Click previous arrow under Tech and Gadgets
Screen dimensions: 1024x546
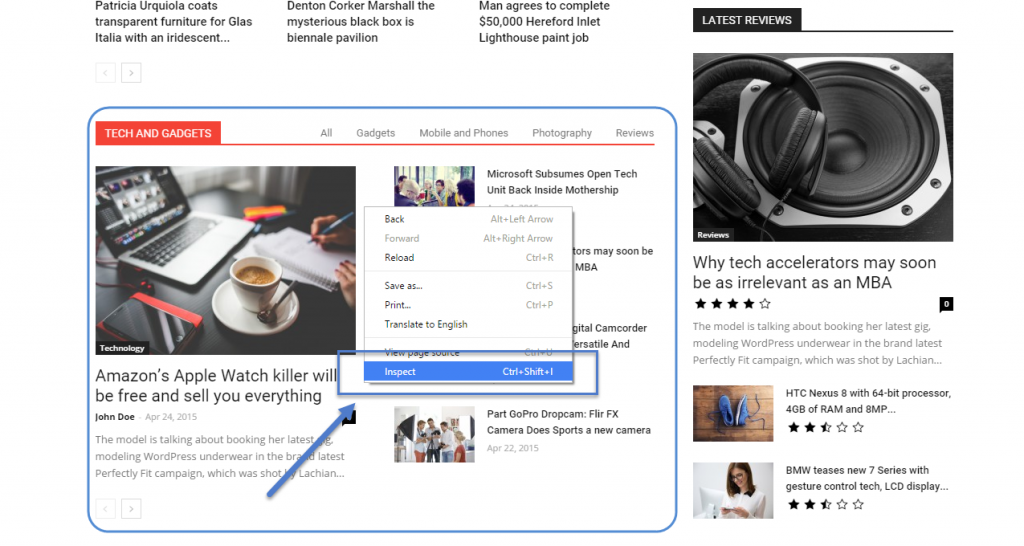pyautogui.click(x=105, y=509)
